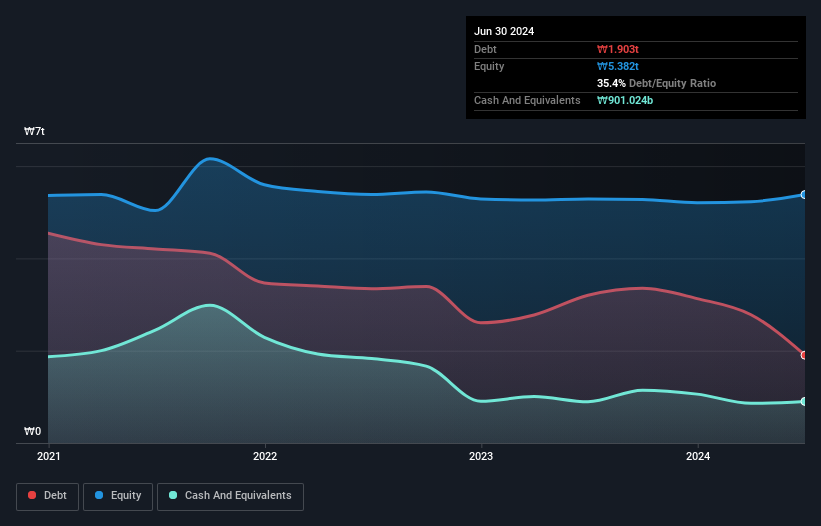Click the ₩1.903t debt value
The image size is (821, 526).
click(x=618, y=49)
